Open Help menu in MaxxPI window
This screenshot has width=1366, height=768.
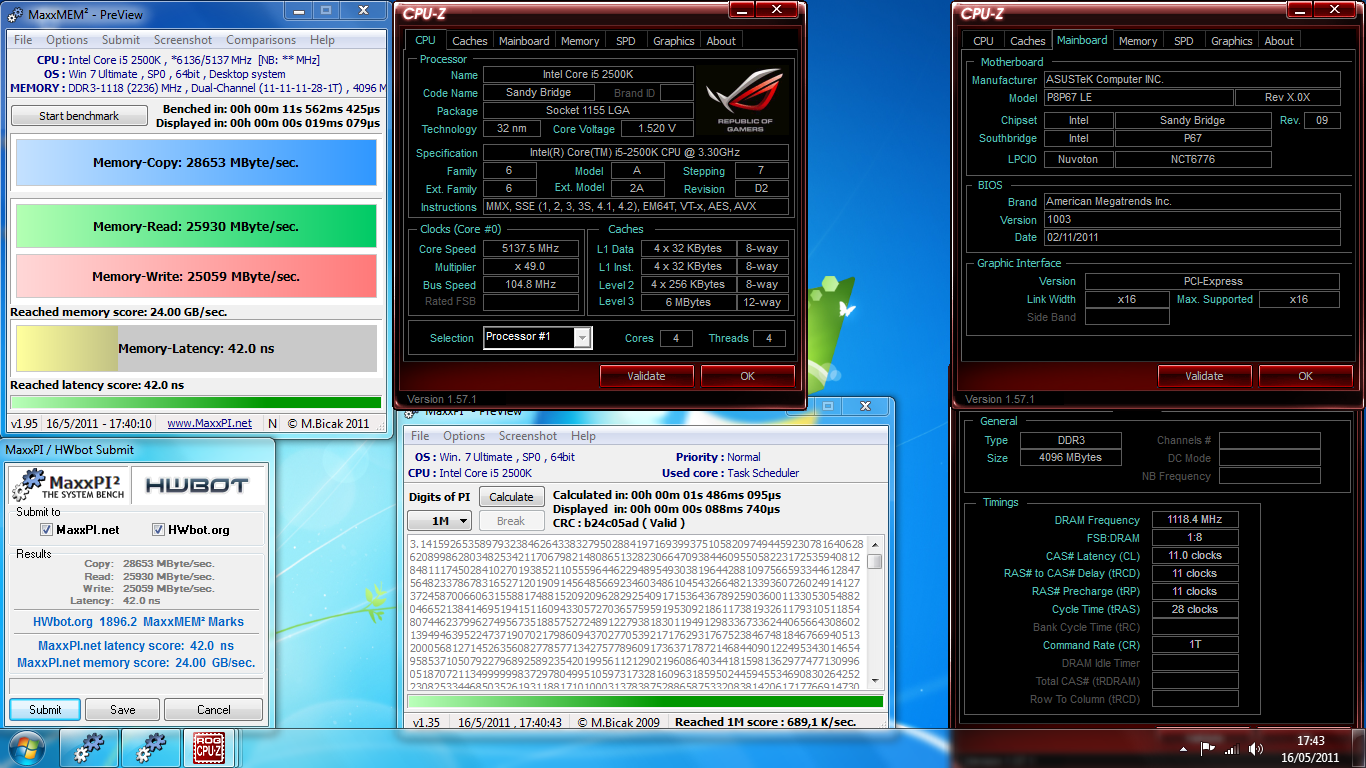(x=583, y=436)
